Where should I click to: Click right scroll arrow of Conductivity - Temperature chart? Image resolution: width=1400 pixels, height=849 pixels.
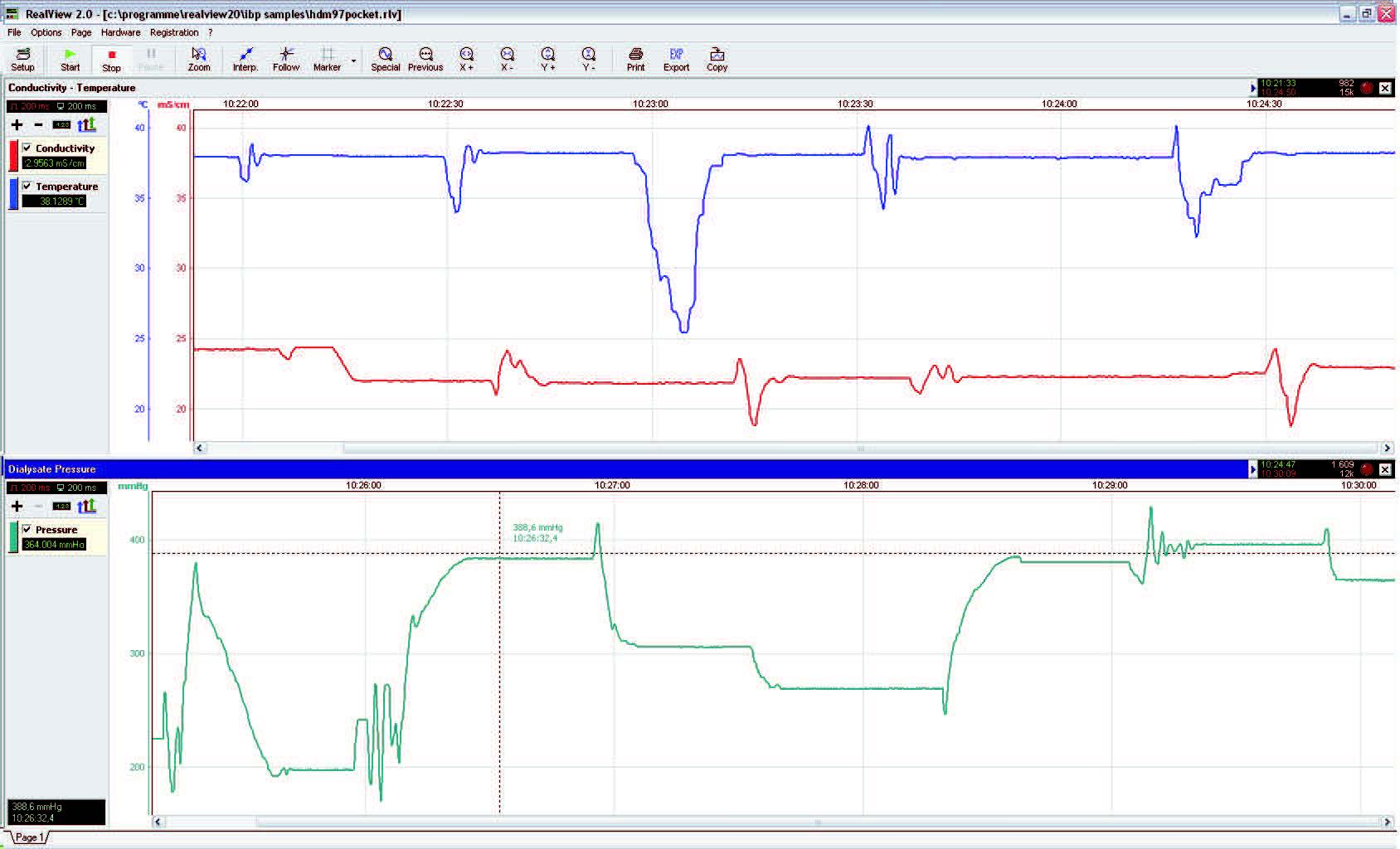point(1387,448)
